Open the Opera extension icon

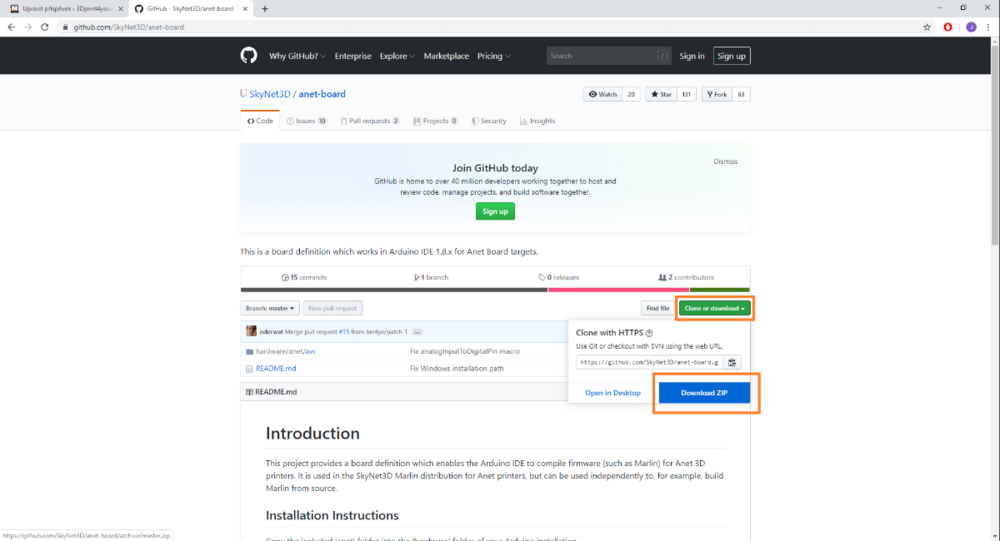[948, 27]
